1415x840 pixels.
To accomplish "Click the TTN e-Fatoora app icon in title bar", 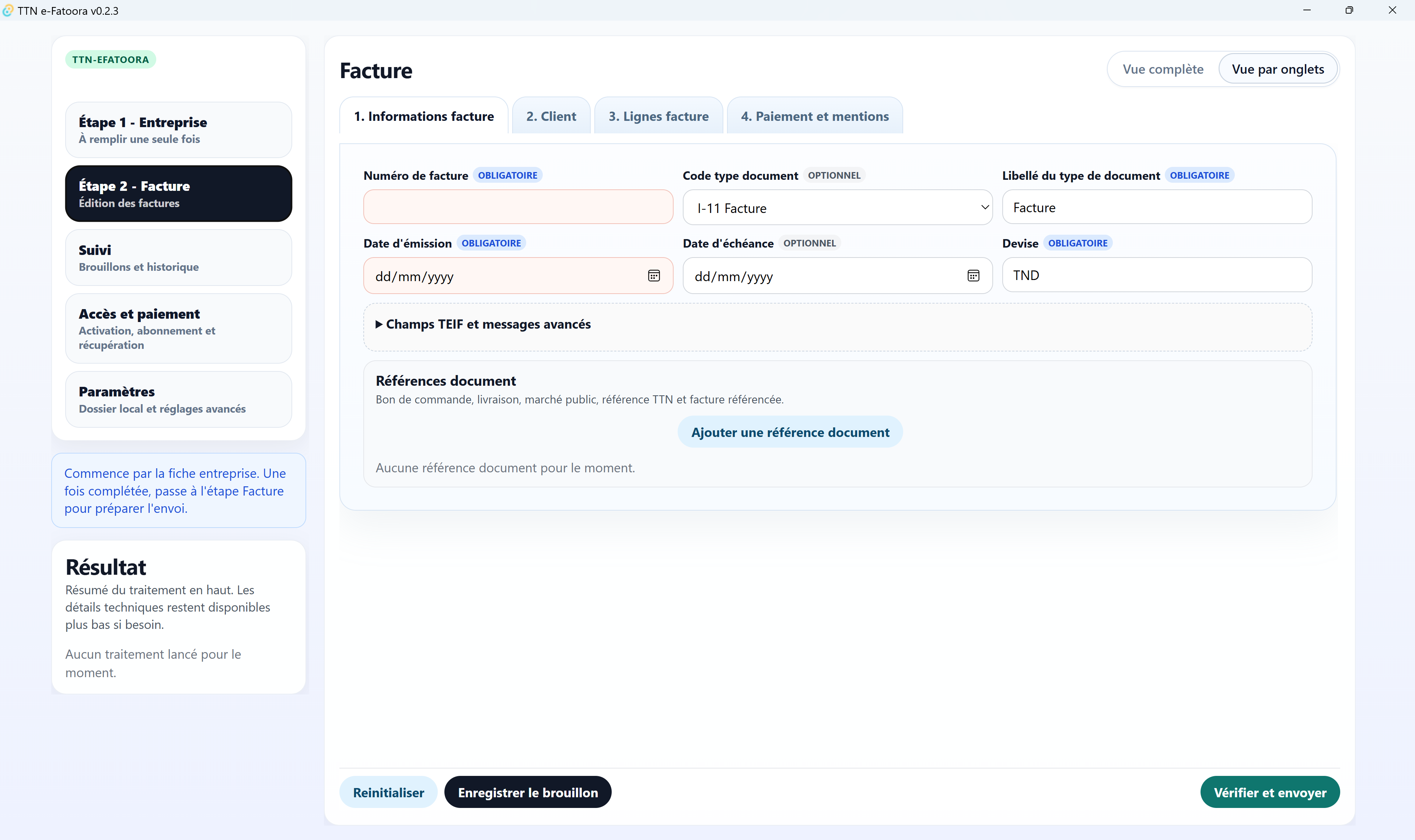I will [8, 10].
